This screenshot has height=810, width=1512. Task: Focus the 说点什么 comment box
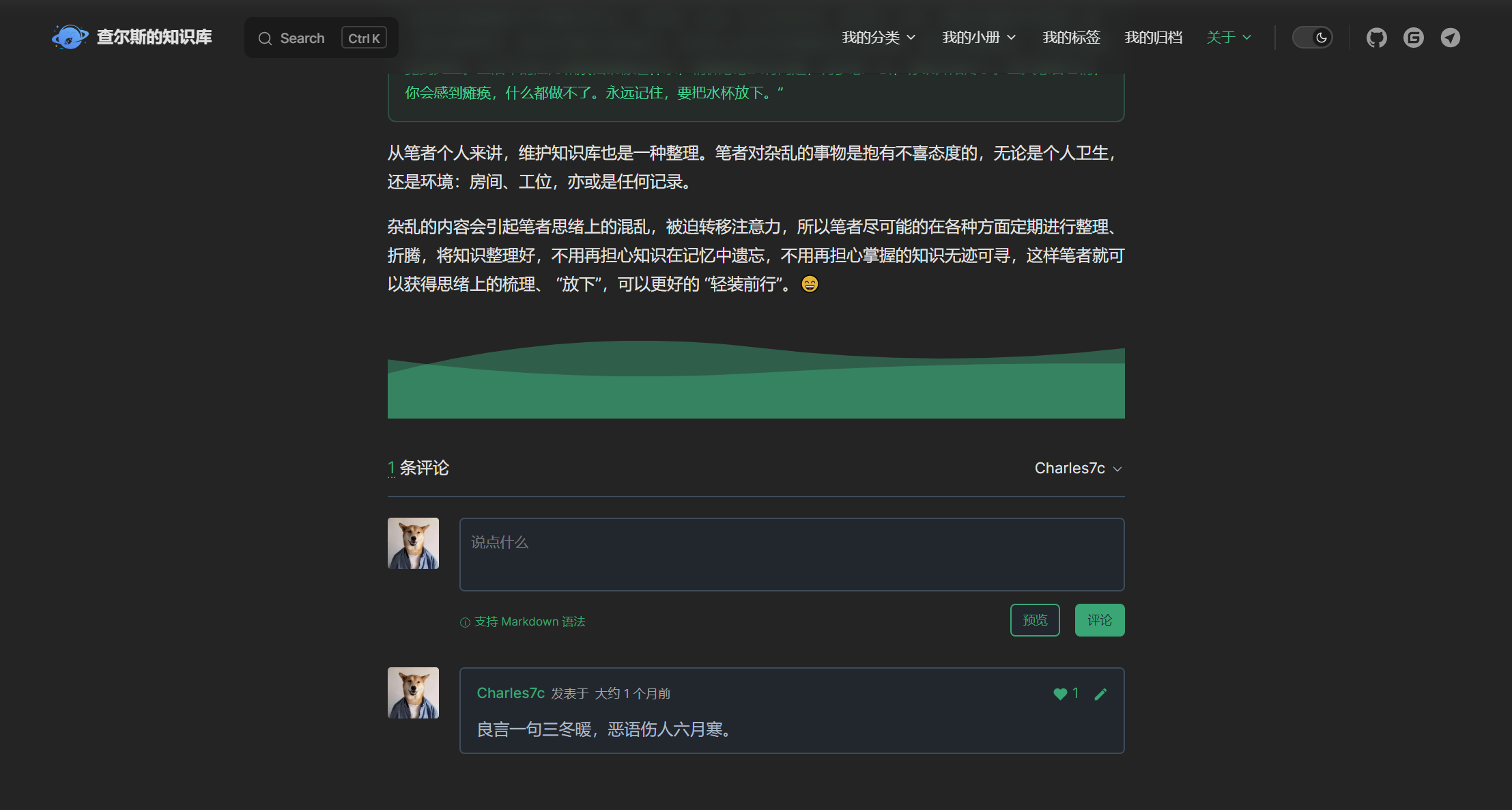791,555
